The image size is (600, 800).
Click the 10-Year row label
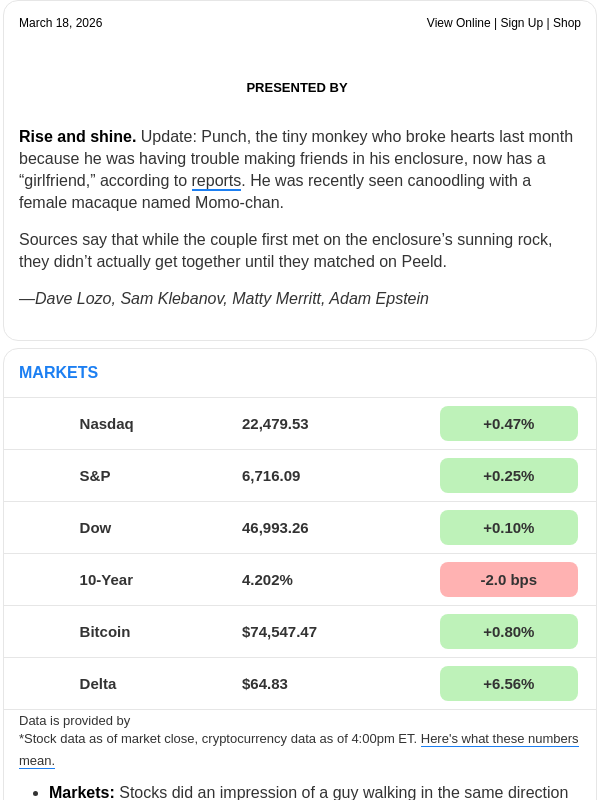coord(106,580)
